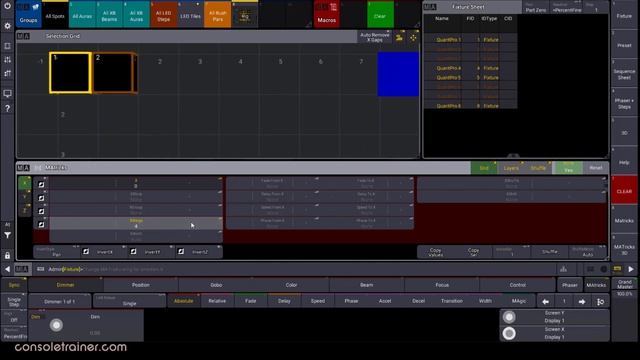Select the green X axis tab in MAtricks
The image size is (640, 360).
click(24, 183)
